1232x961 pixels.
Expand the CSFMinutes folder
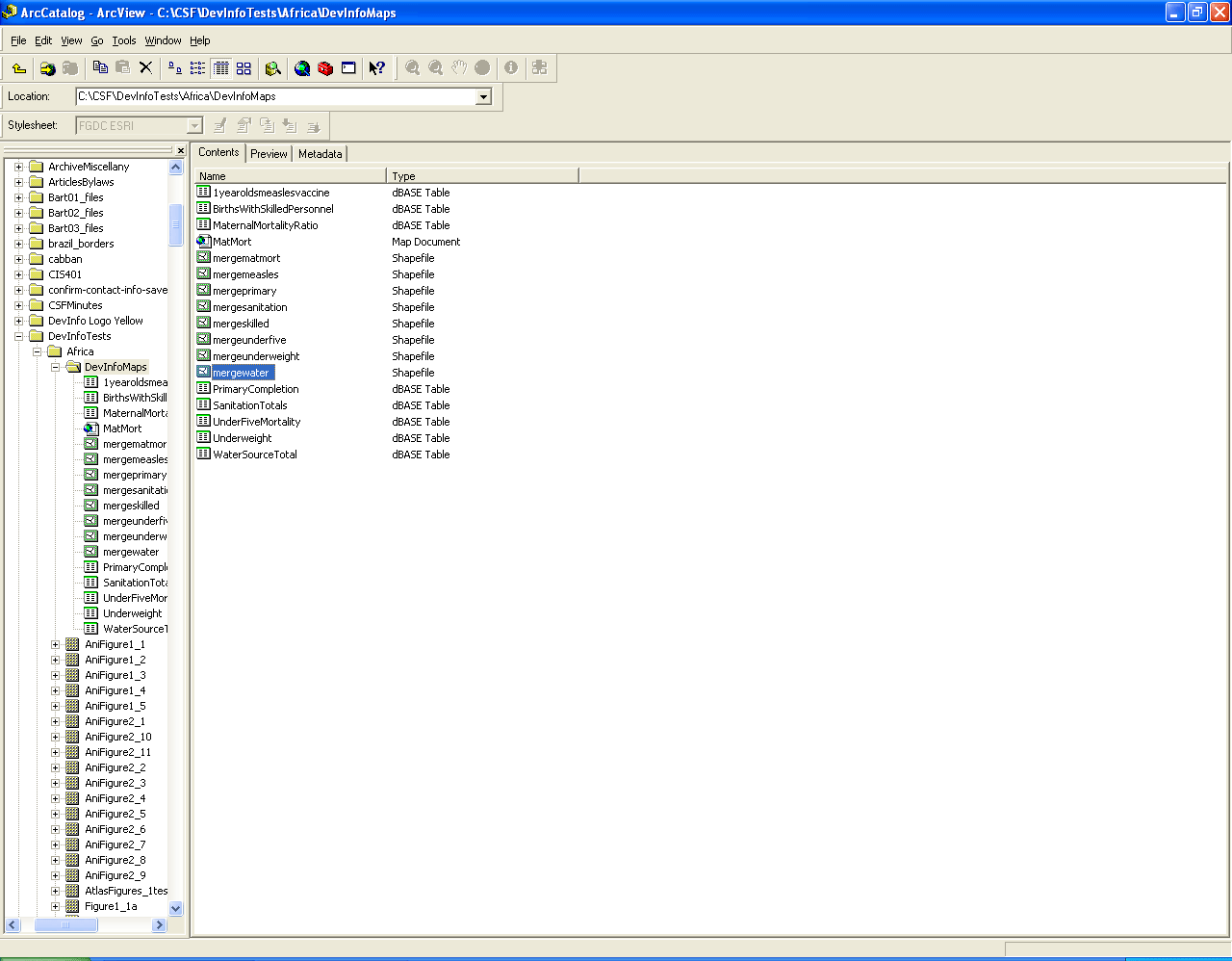pyautogui.click(x=18, y=305)
